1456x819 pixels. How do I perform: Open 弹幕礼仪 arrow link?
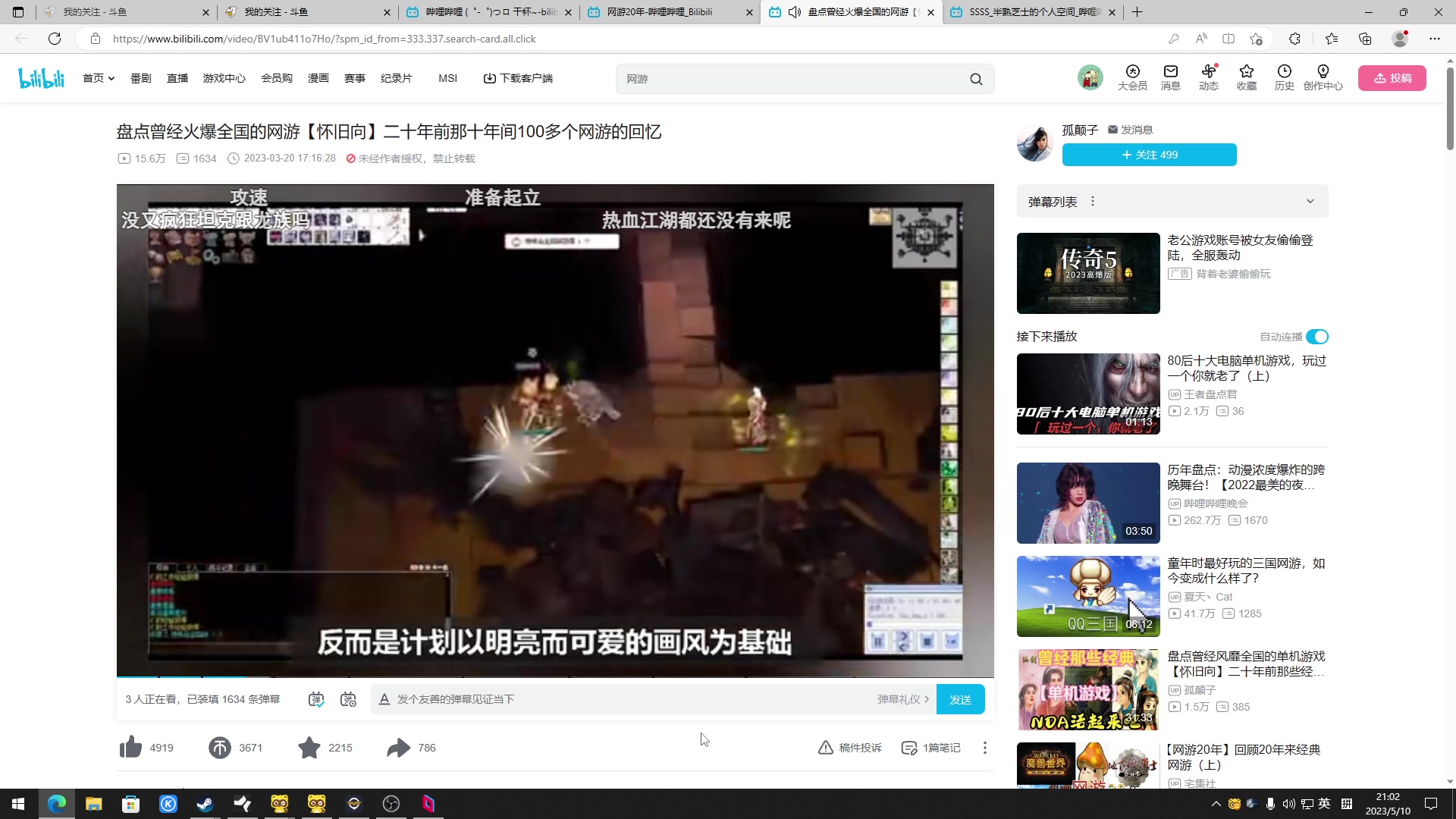click(x=903, y=699)
